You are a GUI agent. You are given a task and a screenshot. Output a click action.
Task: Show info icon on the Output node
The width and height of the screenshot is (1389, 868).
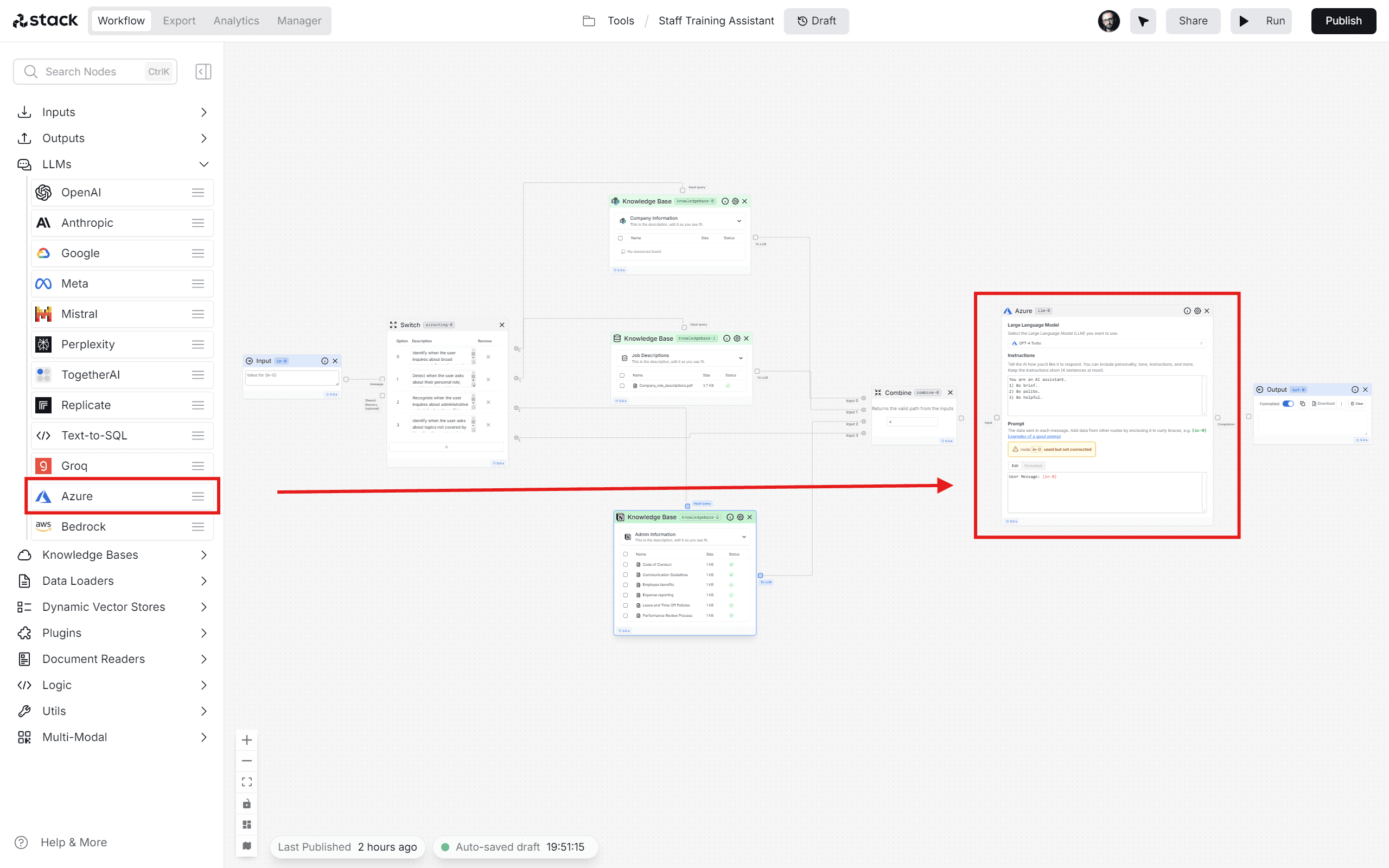(x=1355, y=390)
